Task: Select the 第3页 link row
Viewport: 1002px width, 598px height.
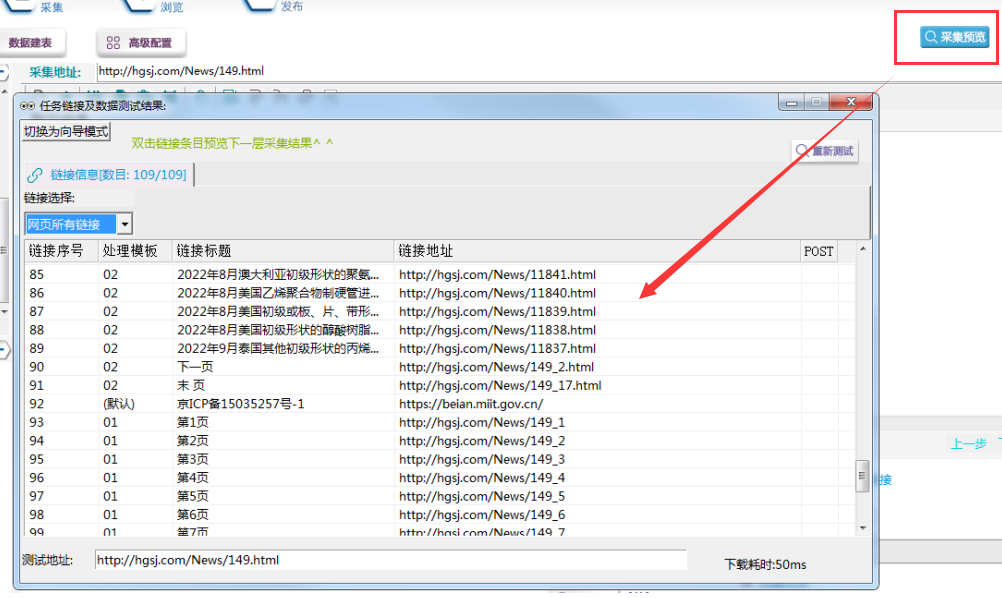Action: point(440,460)
